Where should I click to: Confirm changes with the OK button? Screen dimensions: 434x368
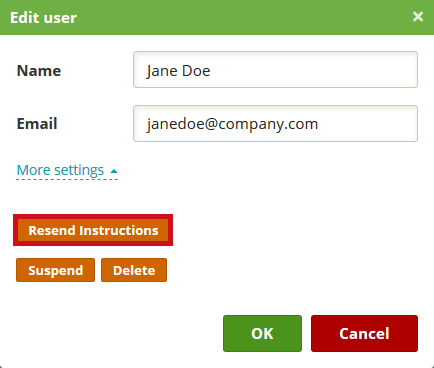click(x=262, y=333)
